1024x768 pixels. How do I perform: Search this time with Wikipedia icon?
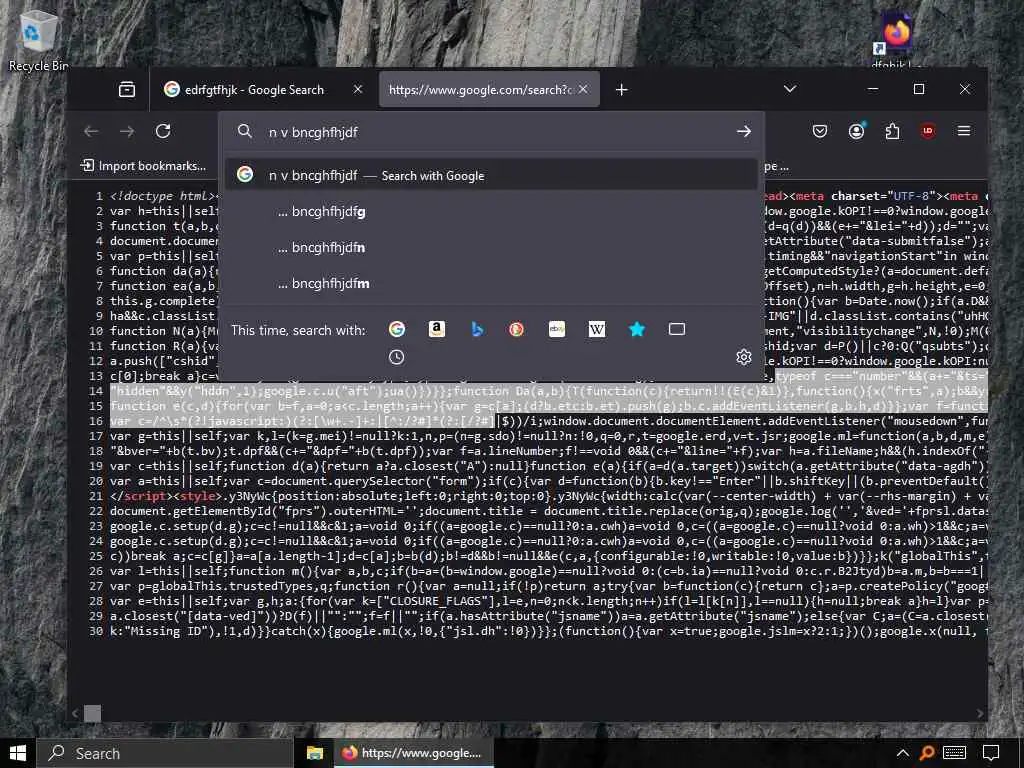pyautogui.click(x=597, y=329)
